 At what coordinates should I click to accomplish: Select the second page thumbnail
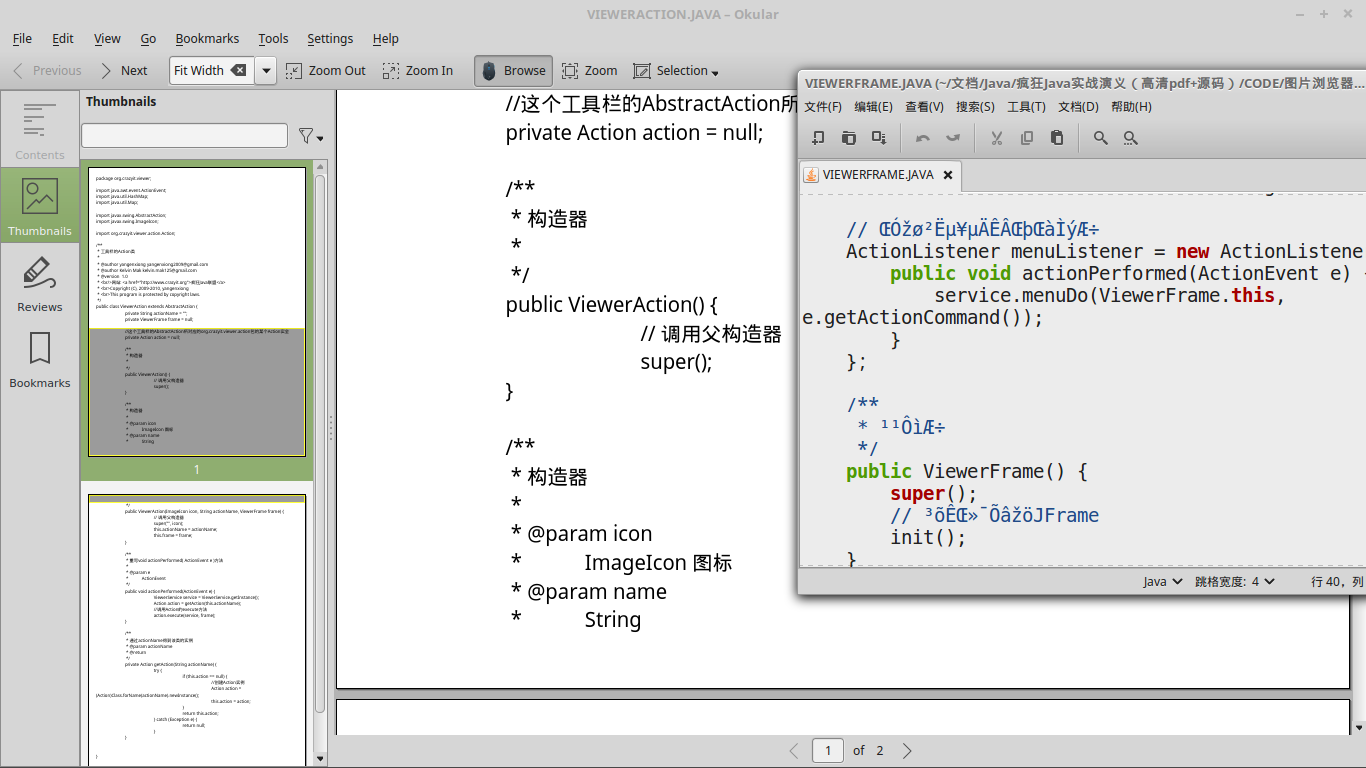click(x=197, y=628)
